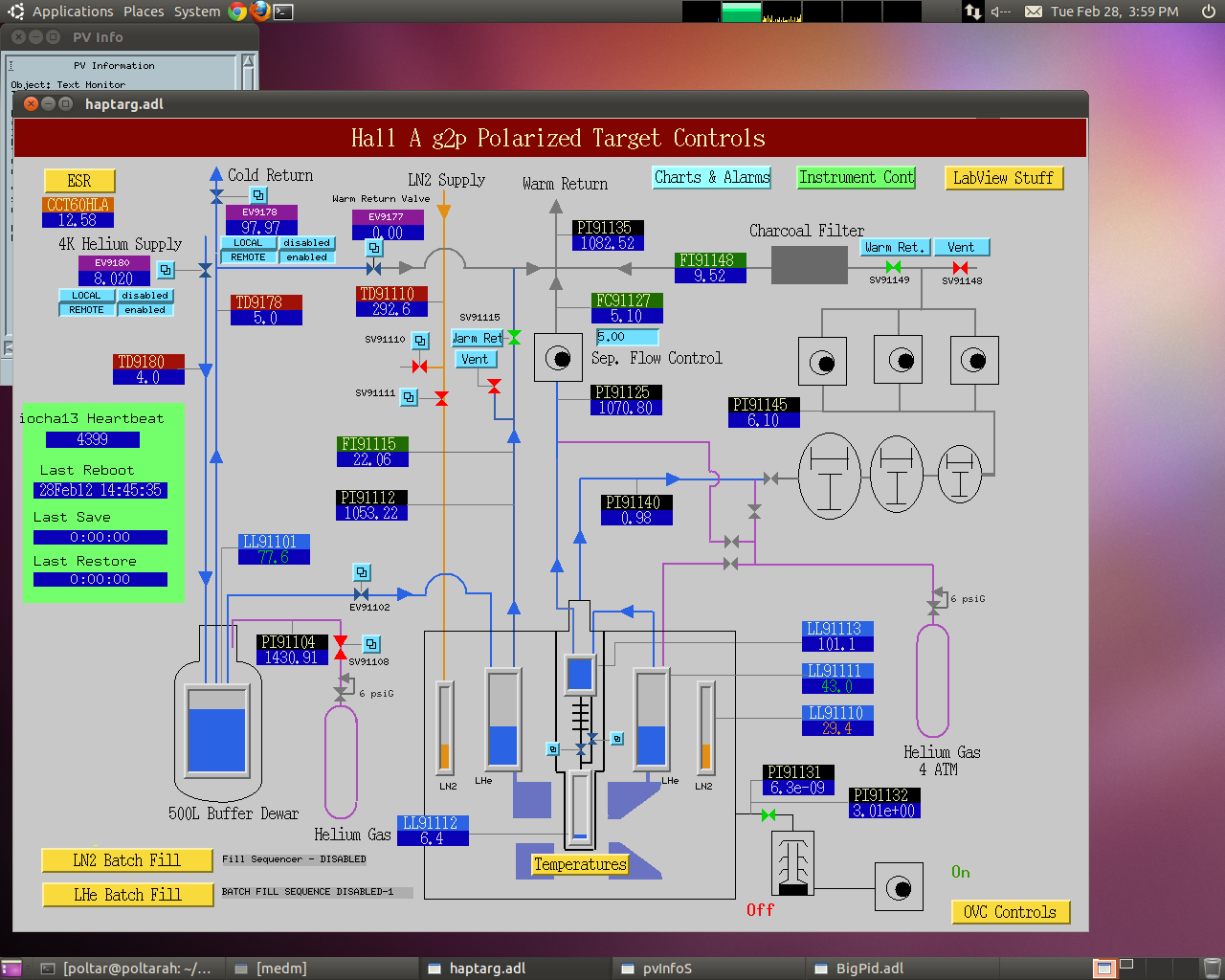Viewport: 1225px width, 980px height.
Task: Set EV9178 to REMOTE mode
Action: point(248,257)
